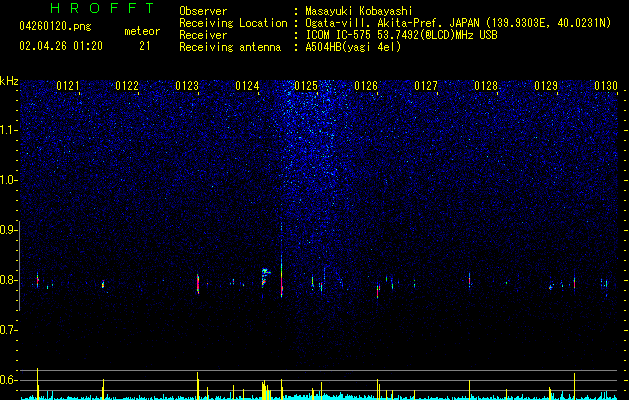Click the 0.6 kHz axis label
This screenshot has width=629, height=400.
coord(8,380)
